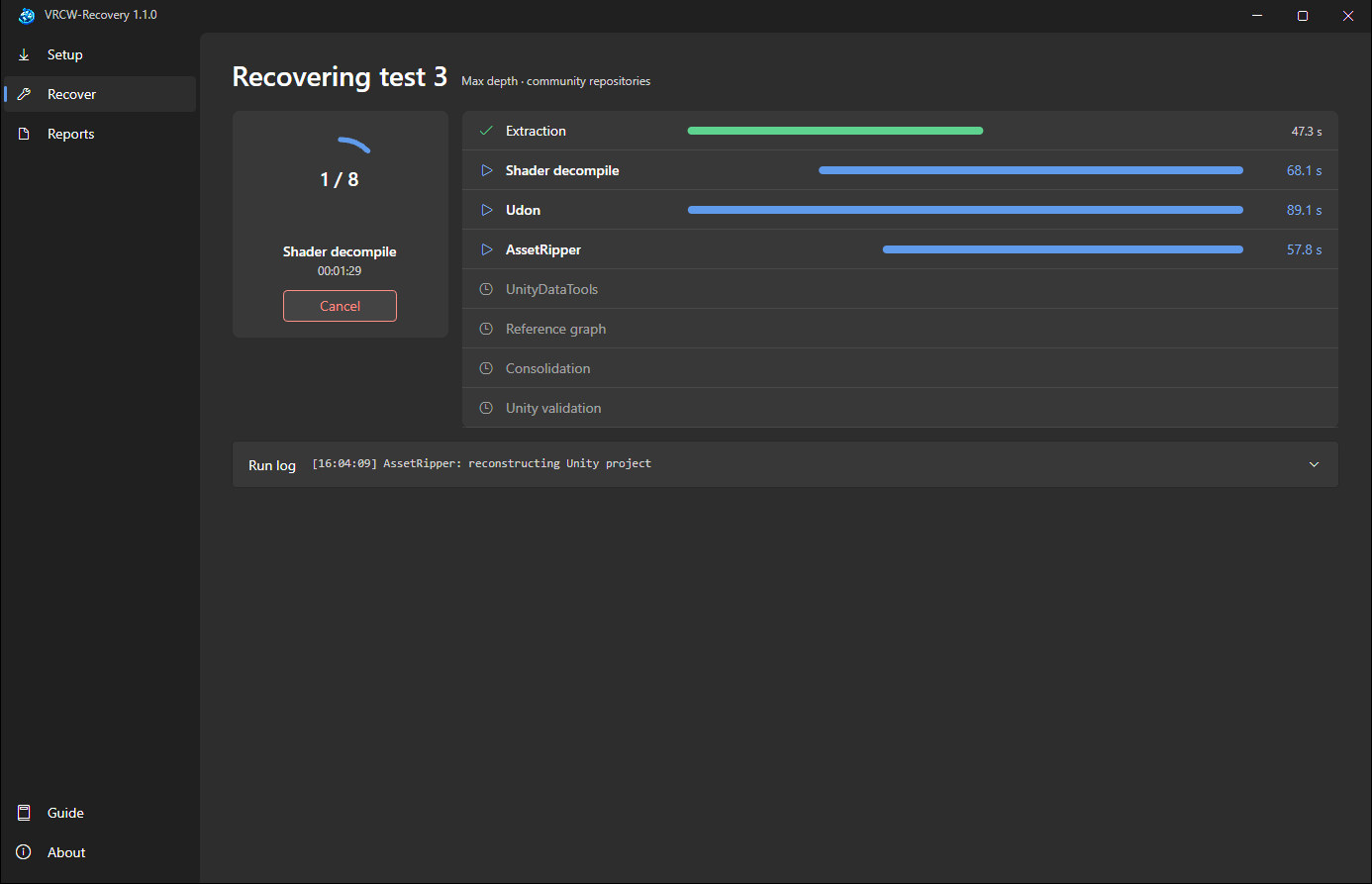Click the AssetRipper blue progress bar
1372x884 pixels.
(x=1063, y=249)
